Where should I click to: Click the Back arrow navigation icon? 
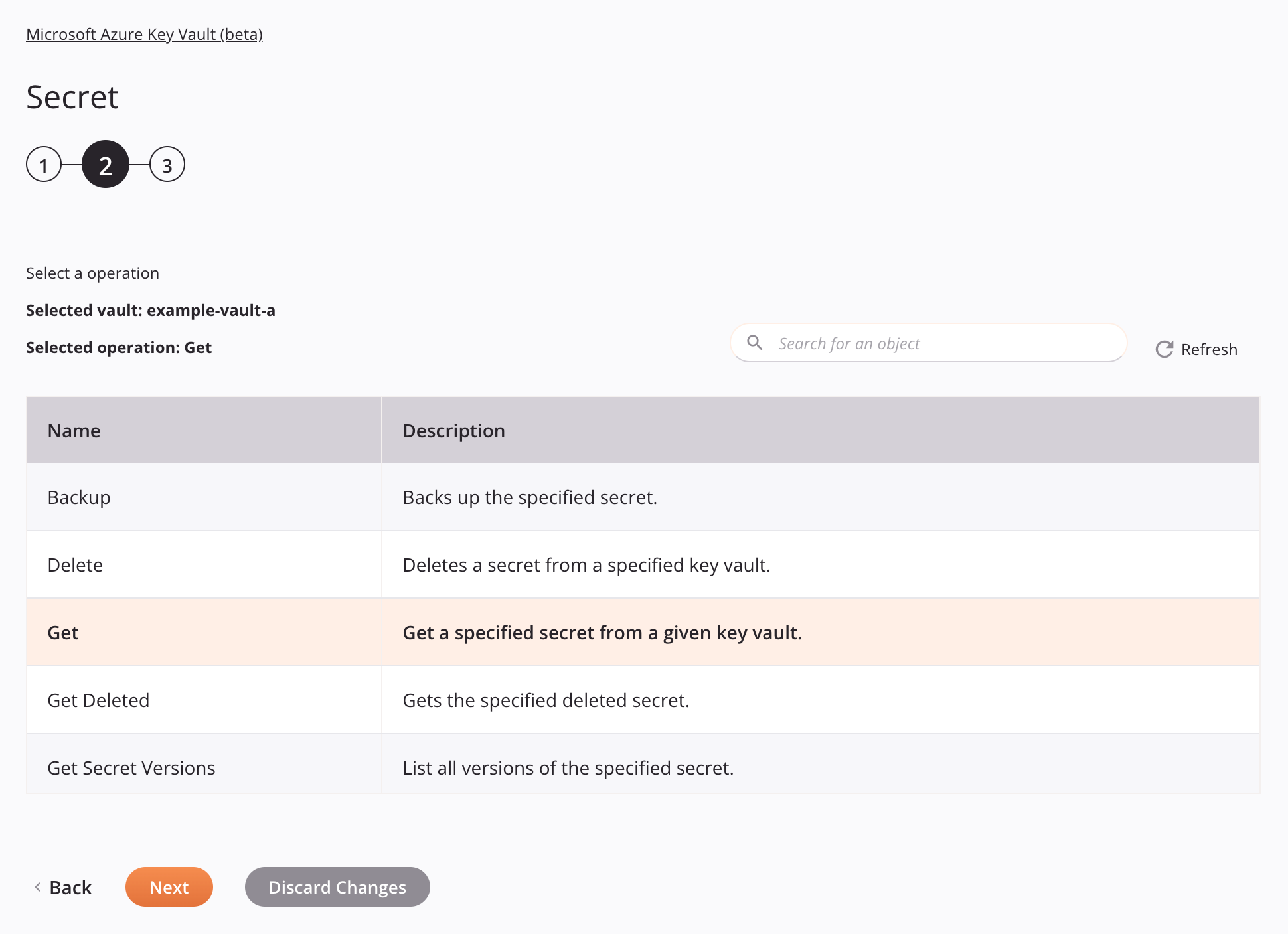(37, 887)
